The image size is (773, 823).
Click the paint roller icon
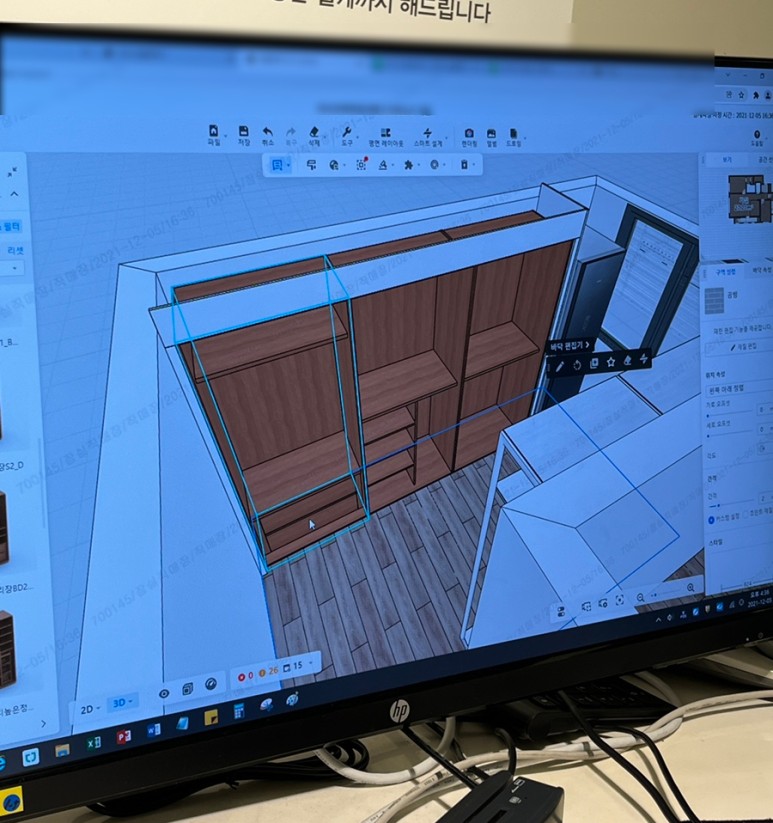tap(311, 165)
